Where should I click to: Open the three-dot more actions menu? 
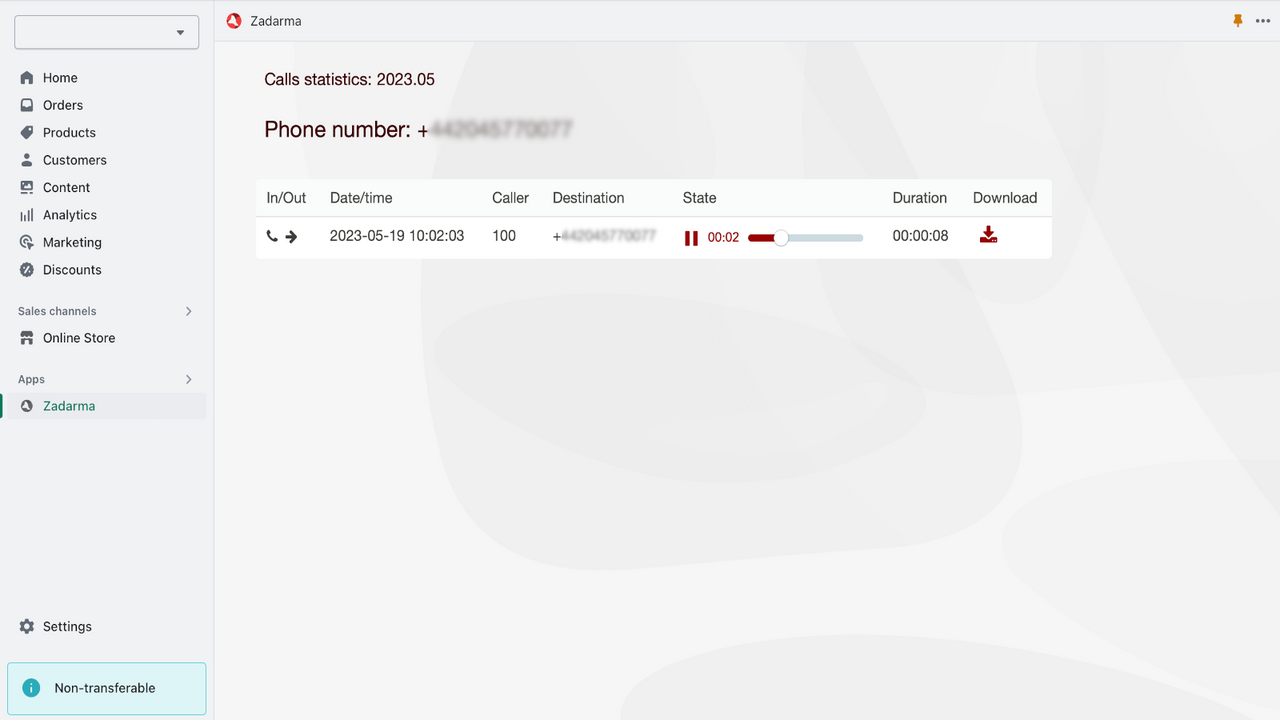point(1263,21)
